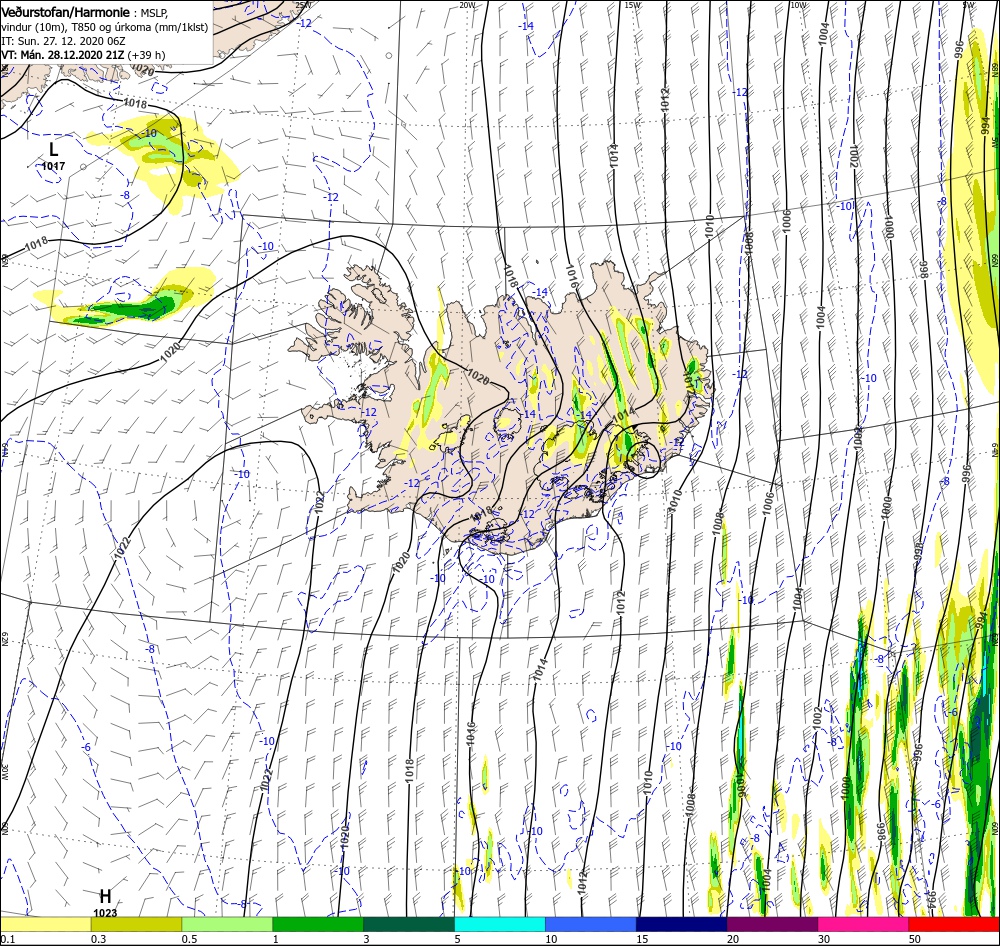Screen dimensions: 1000x946
Task: Click the navy 15–20 mm legend swatch
Action: pyautogui.click(x=682, y=924)
